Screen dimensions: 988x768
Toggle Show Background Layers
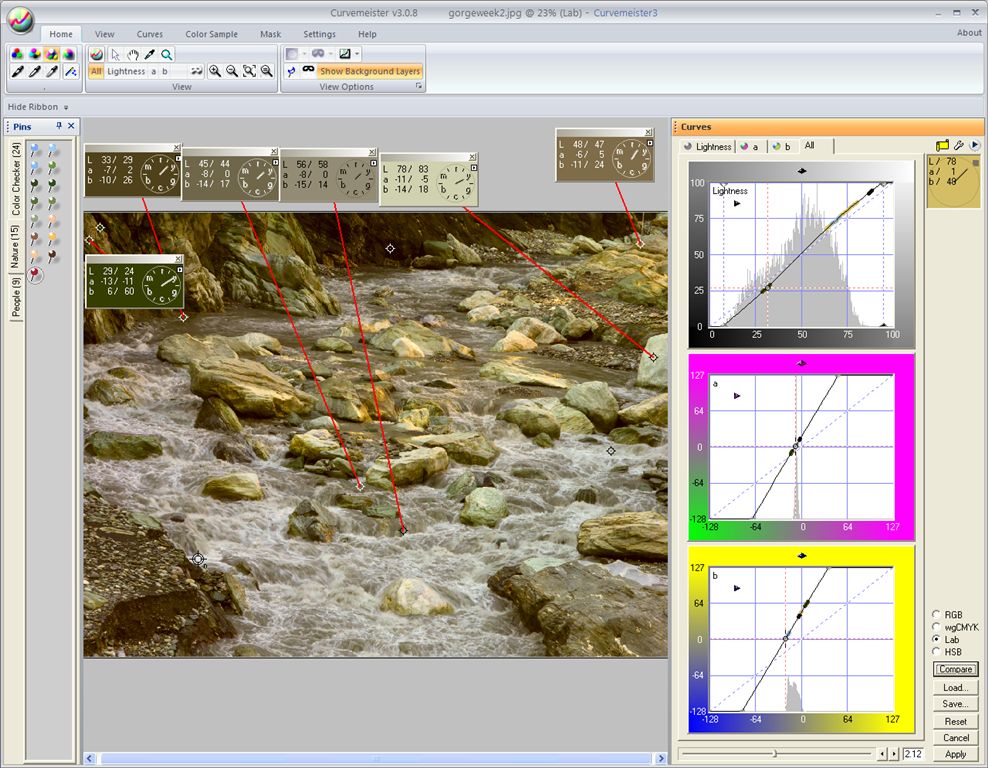click(370, 71)
